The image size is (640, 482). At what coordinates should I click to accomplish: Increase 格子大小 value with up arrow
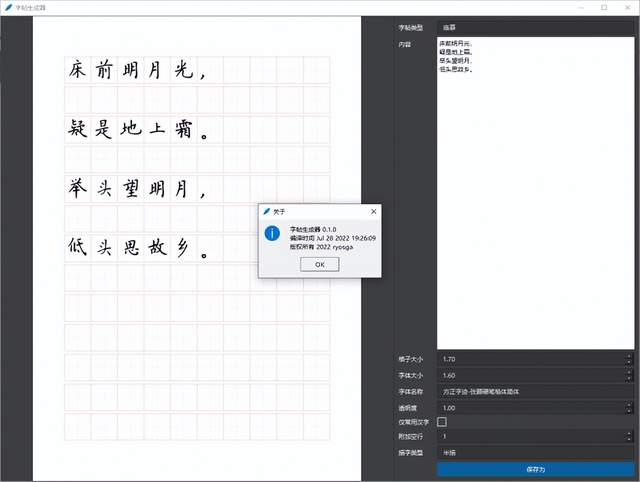(629, 356)
